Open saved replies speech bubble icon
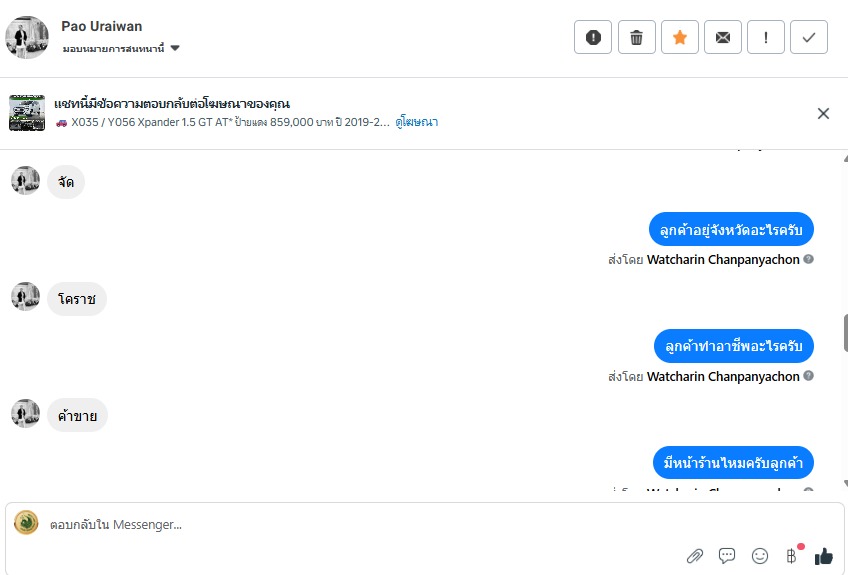Screen dimensions: 848x575 pyautogui.click(x=727, y=556)
